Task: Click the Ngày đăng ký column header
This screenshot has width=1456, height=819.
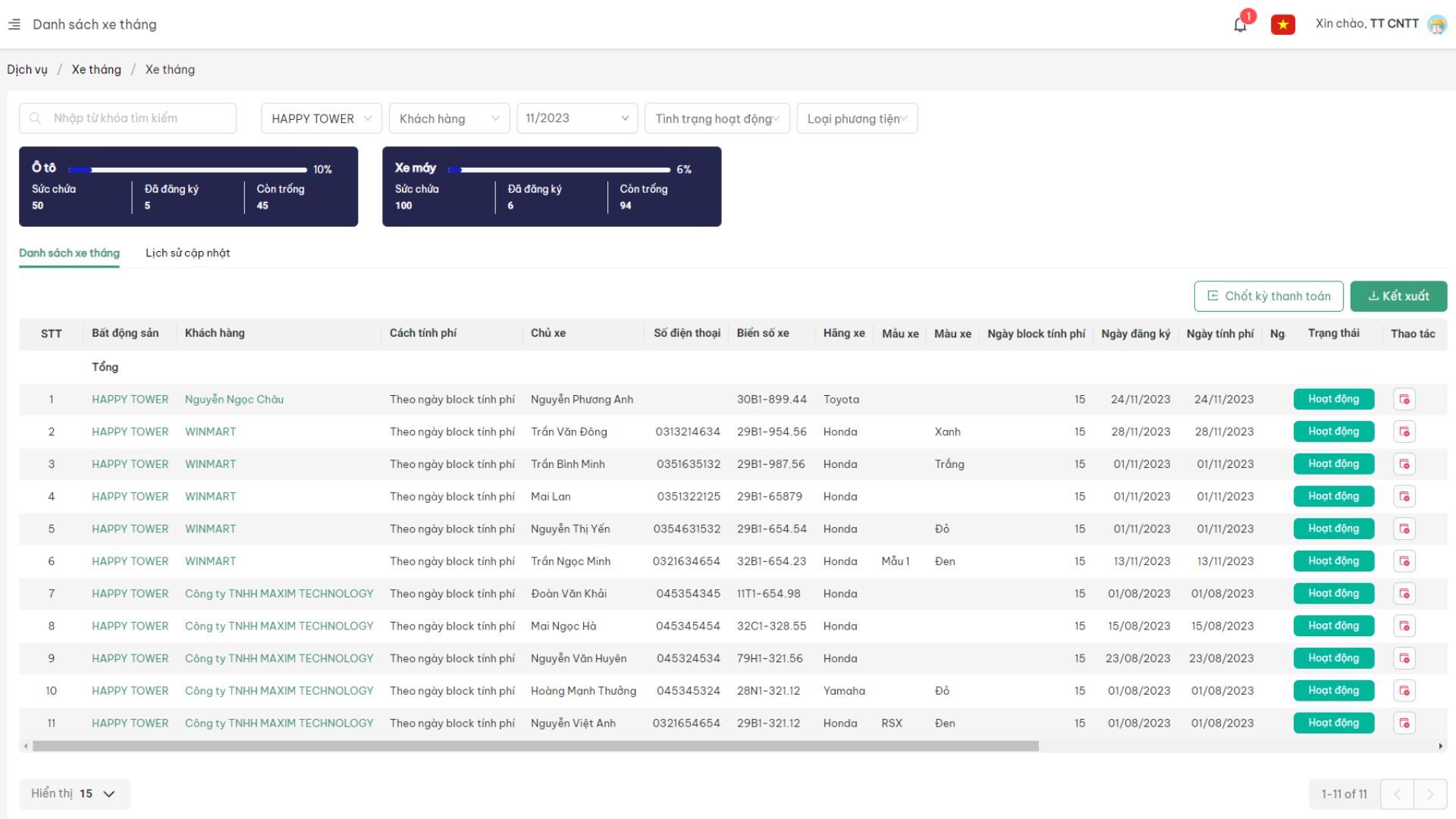Action: pyautogui.click(x=1135, y=334)
